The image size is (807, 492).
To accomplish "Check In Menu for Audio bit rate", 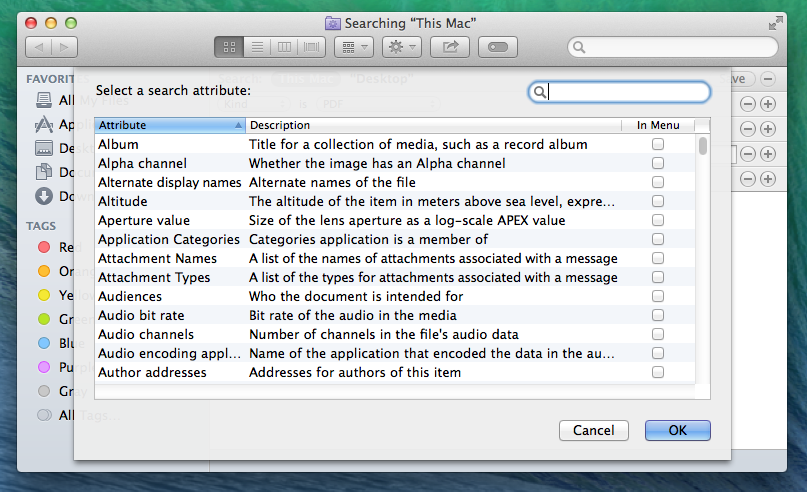I will tap(658, 315).
